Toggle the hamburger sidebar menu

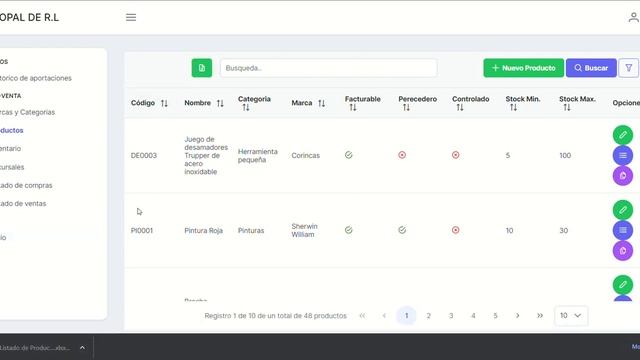click(131, 18)
